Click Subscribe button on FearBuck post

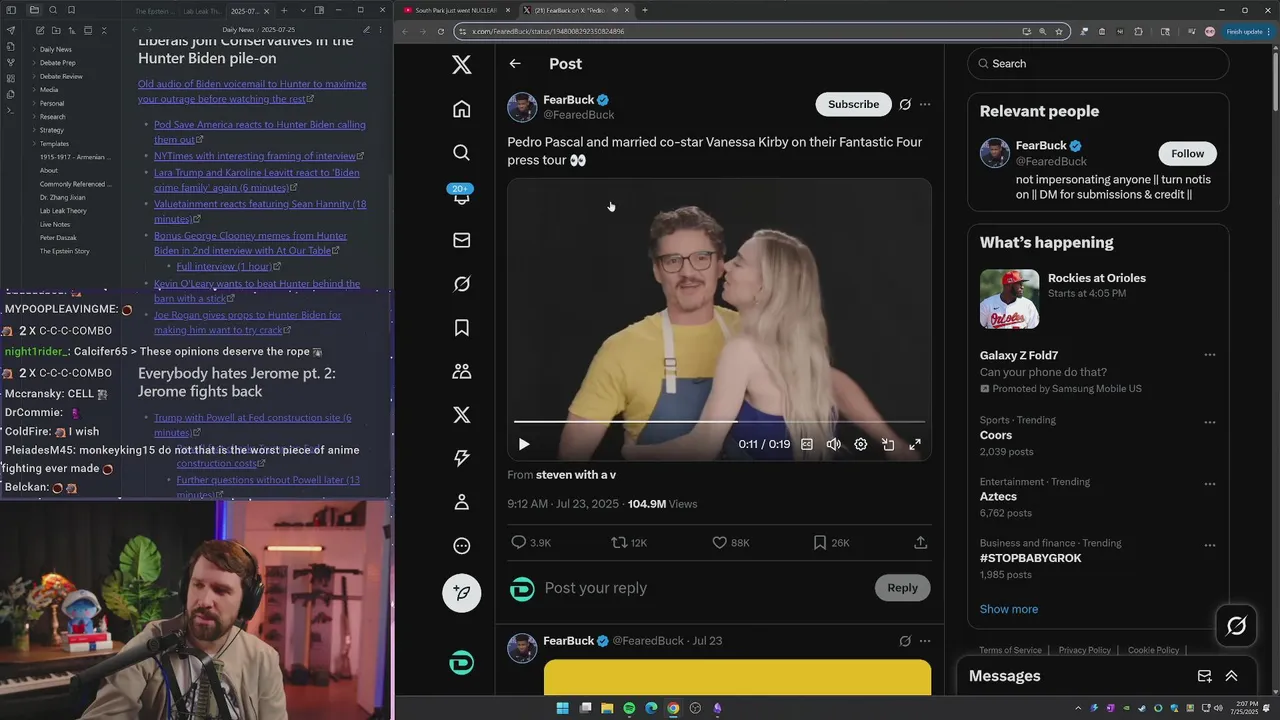coord(853,104)
